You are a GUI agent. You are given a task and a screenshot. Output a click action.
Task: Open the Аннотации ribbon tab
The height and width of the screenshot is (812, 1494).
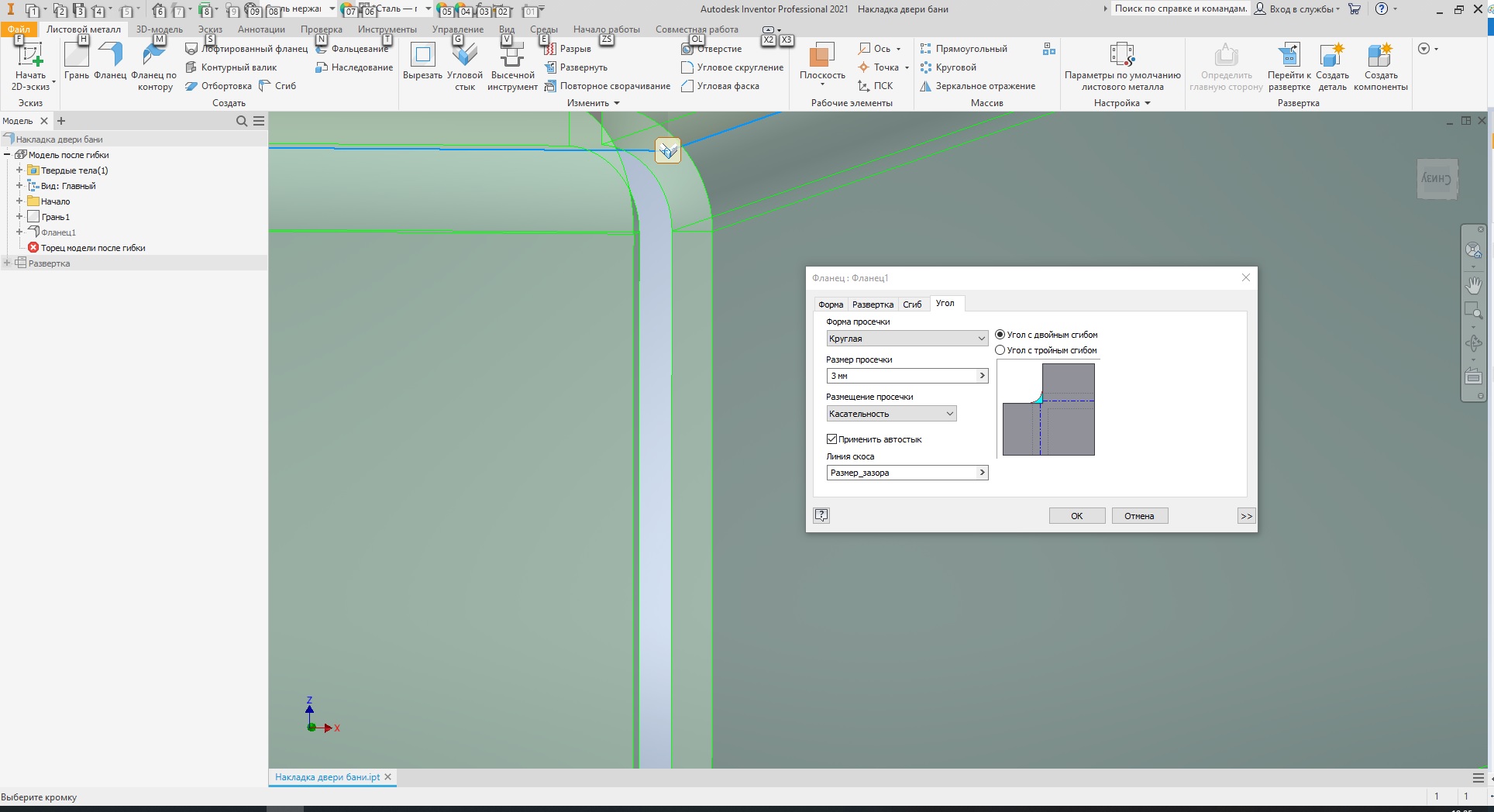coord(261,29)
